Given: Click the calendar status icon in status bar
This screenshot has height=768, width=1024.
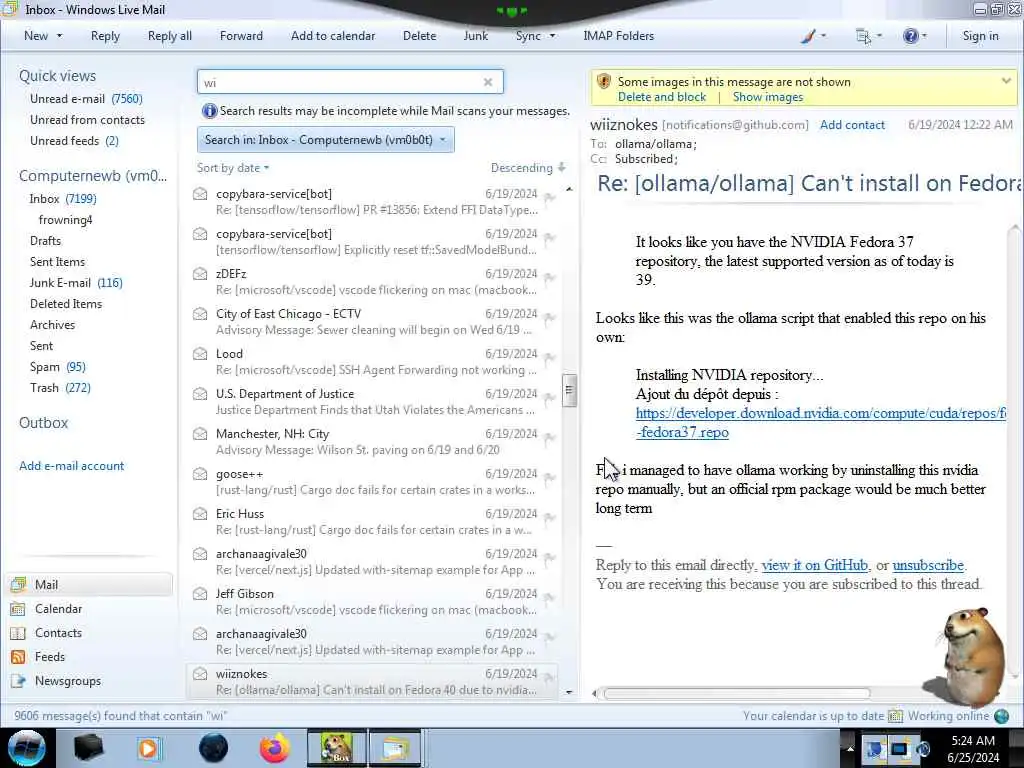Looking at the screenshot, I should pyautogui.click(x=895, y=716).
